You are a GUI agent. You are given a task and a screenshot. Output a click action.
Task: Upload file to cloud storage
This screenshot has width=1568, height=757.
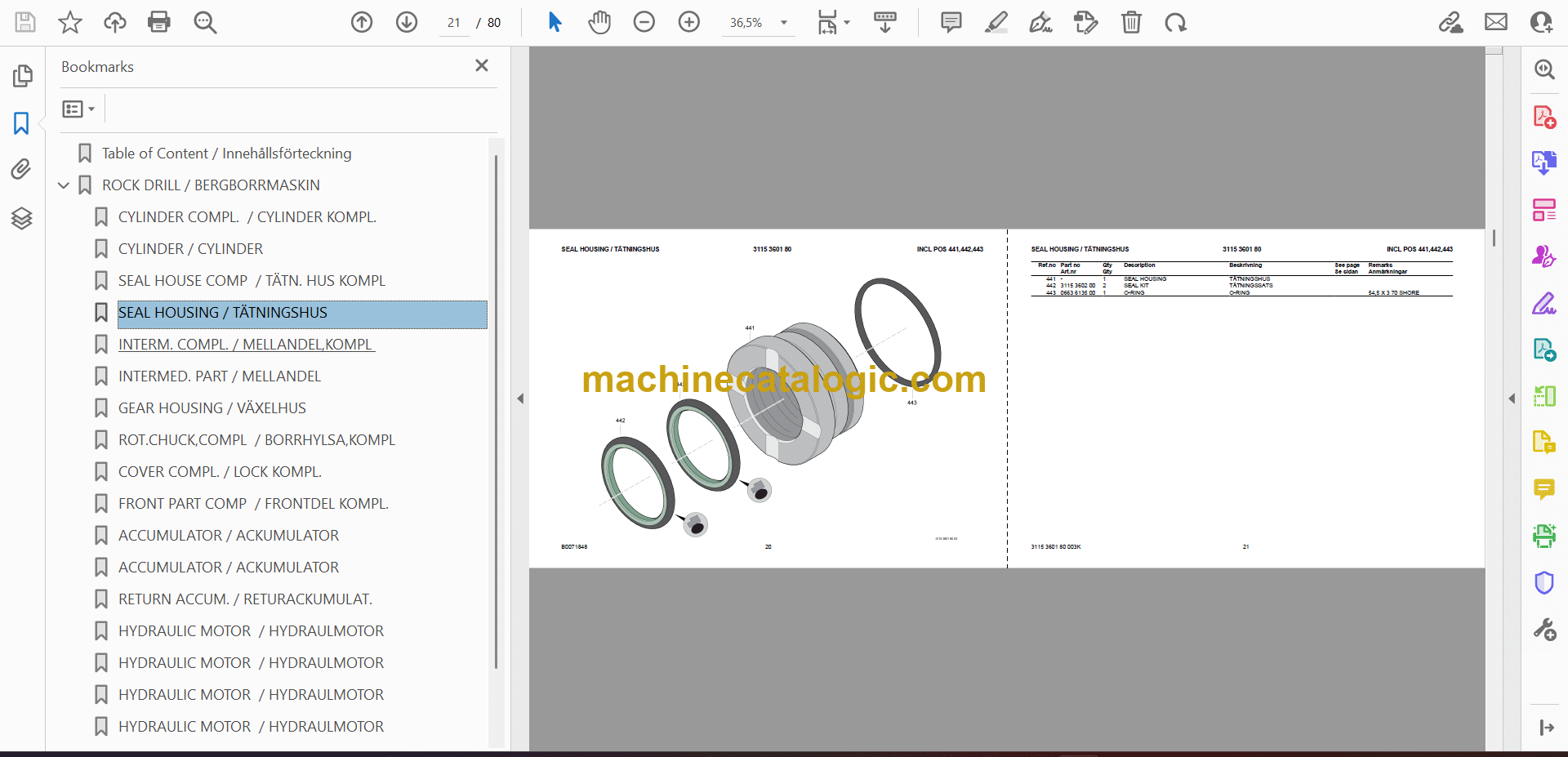(x=114, y=22)
